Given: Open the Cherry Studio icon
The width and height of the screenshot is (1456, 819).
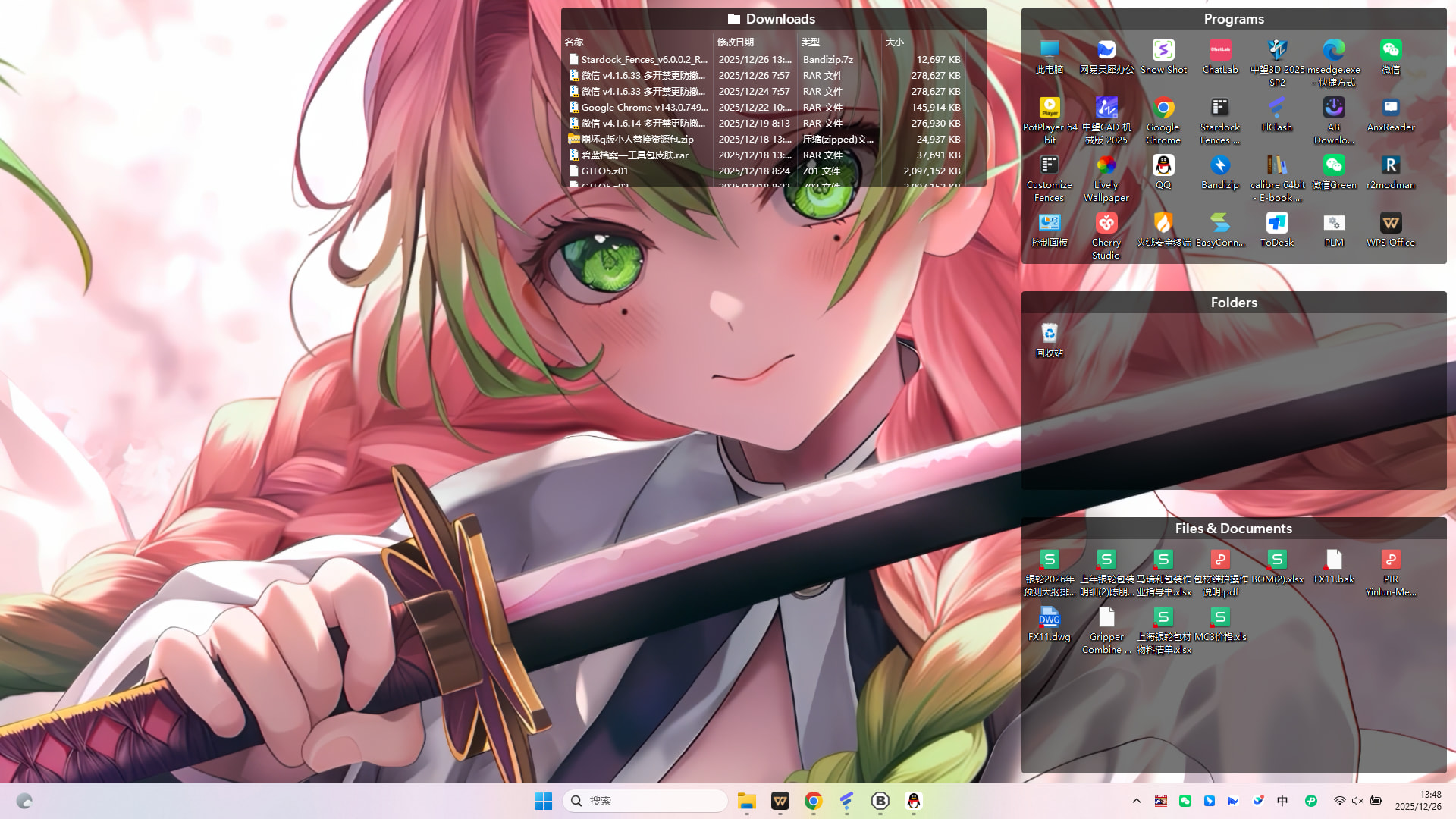Looking at the screenshot, I should pos(1106,224).
